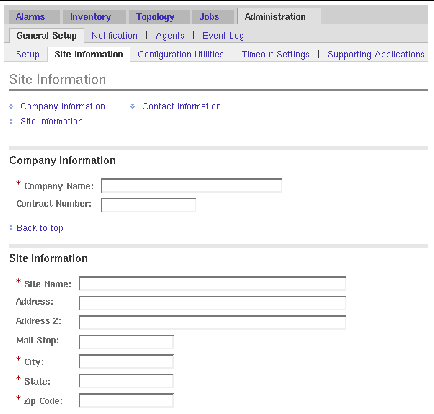Open Timeout Settings tab

pos(275,54)
